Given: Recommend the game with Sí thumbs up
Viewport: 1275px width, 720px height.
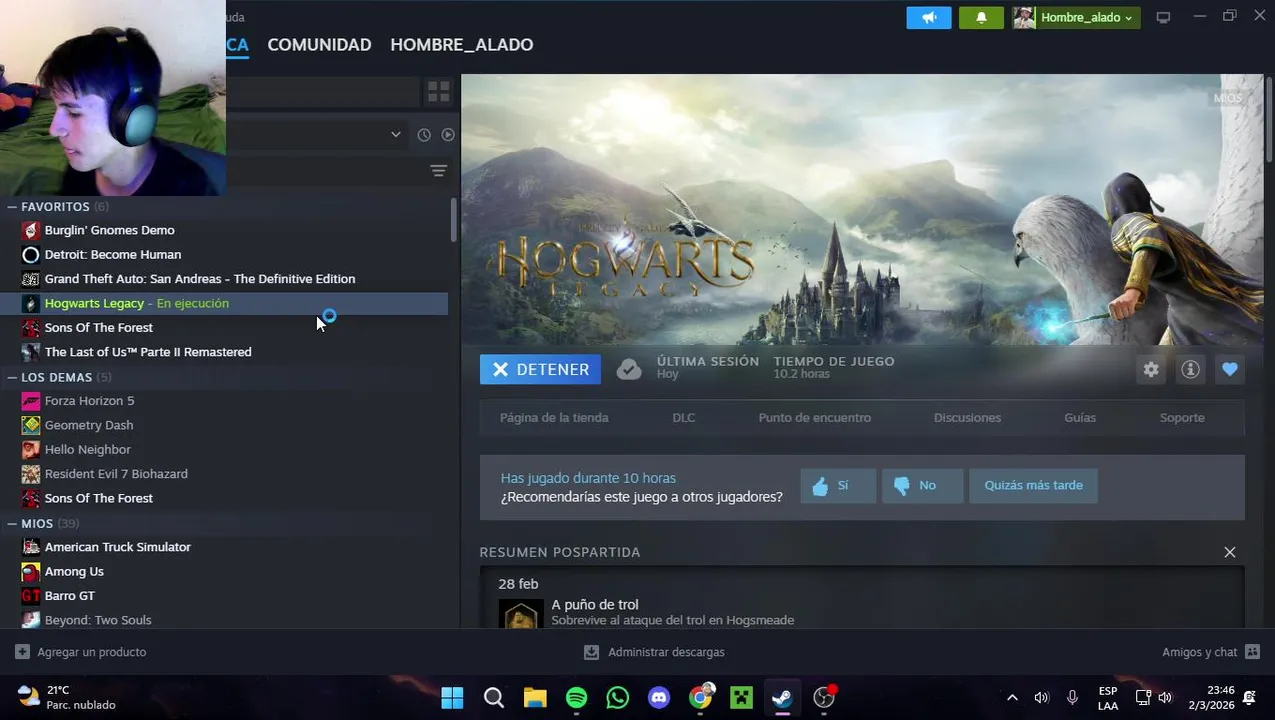Looking at the screenshot, I should (838, 485).
